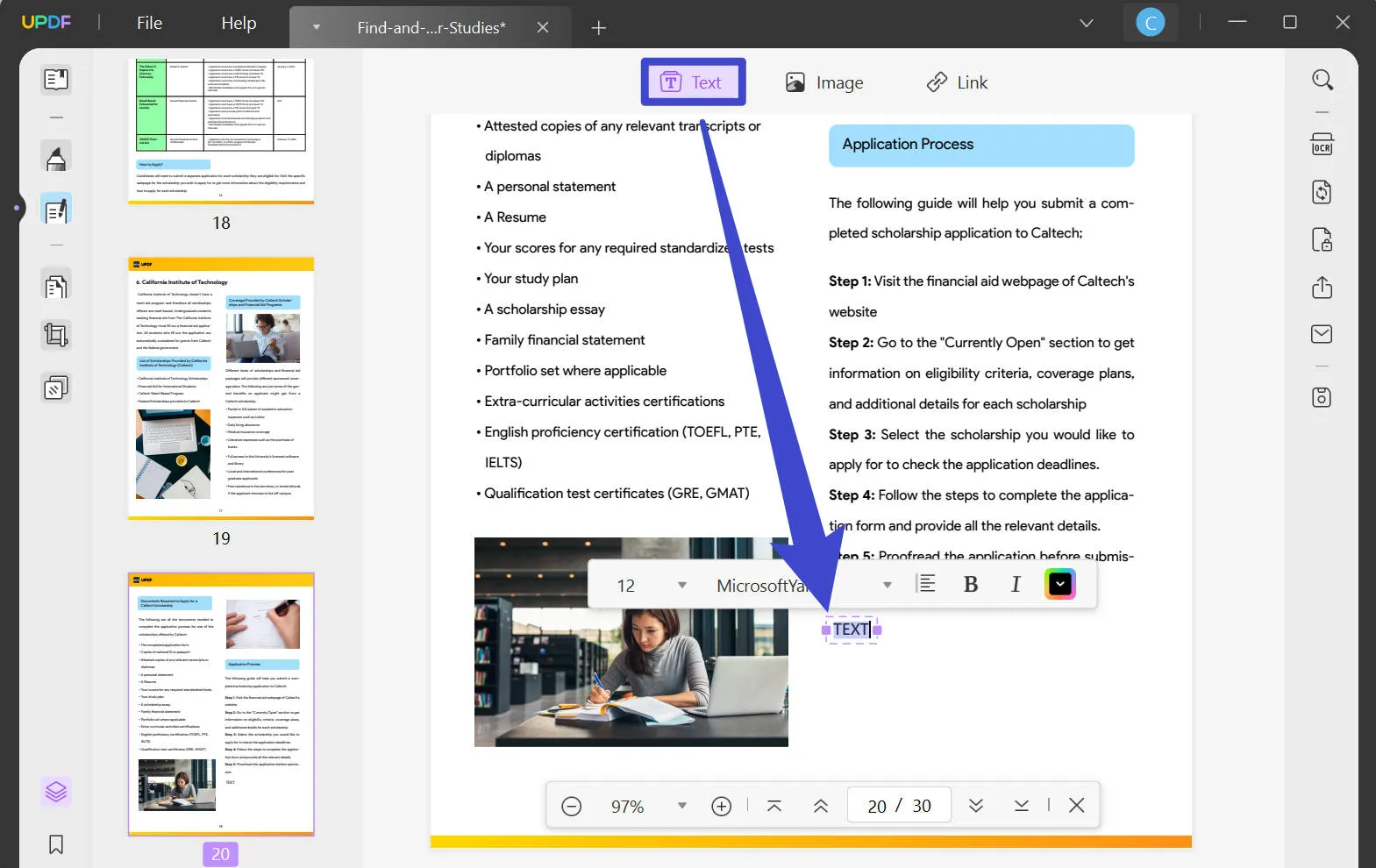
Task: Open the OCR recognition tool
Action: point(1322,145)
